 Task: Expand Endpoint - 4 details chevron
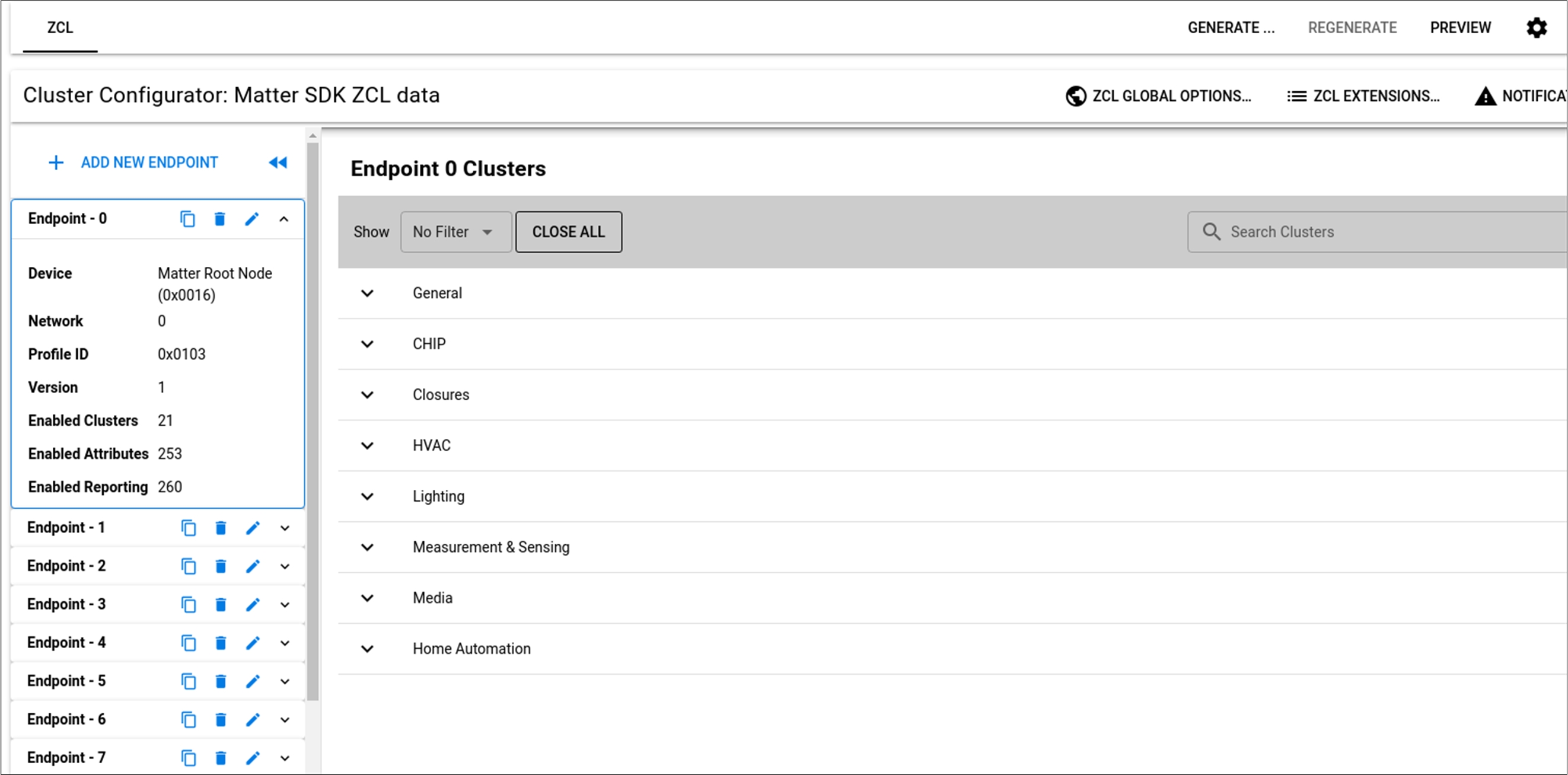pos(285,643)
